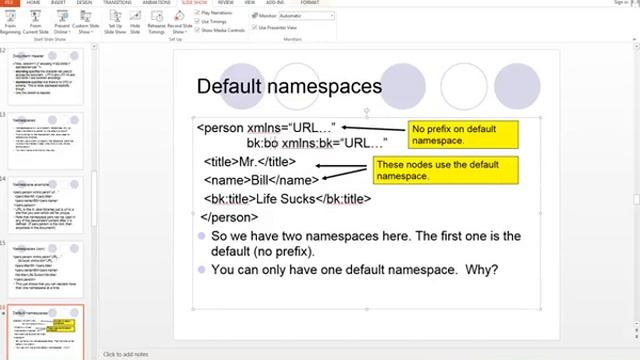Click Record Slide Show icon

click(179, 16)
